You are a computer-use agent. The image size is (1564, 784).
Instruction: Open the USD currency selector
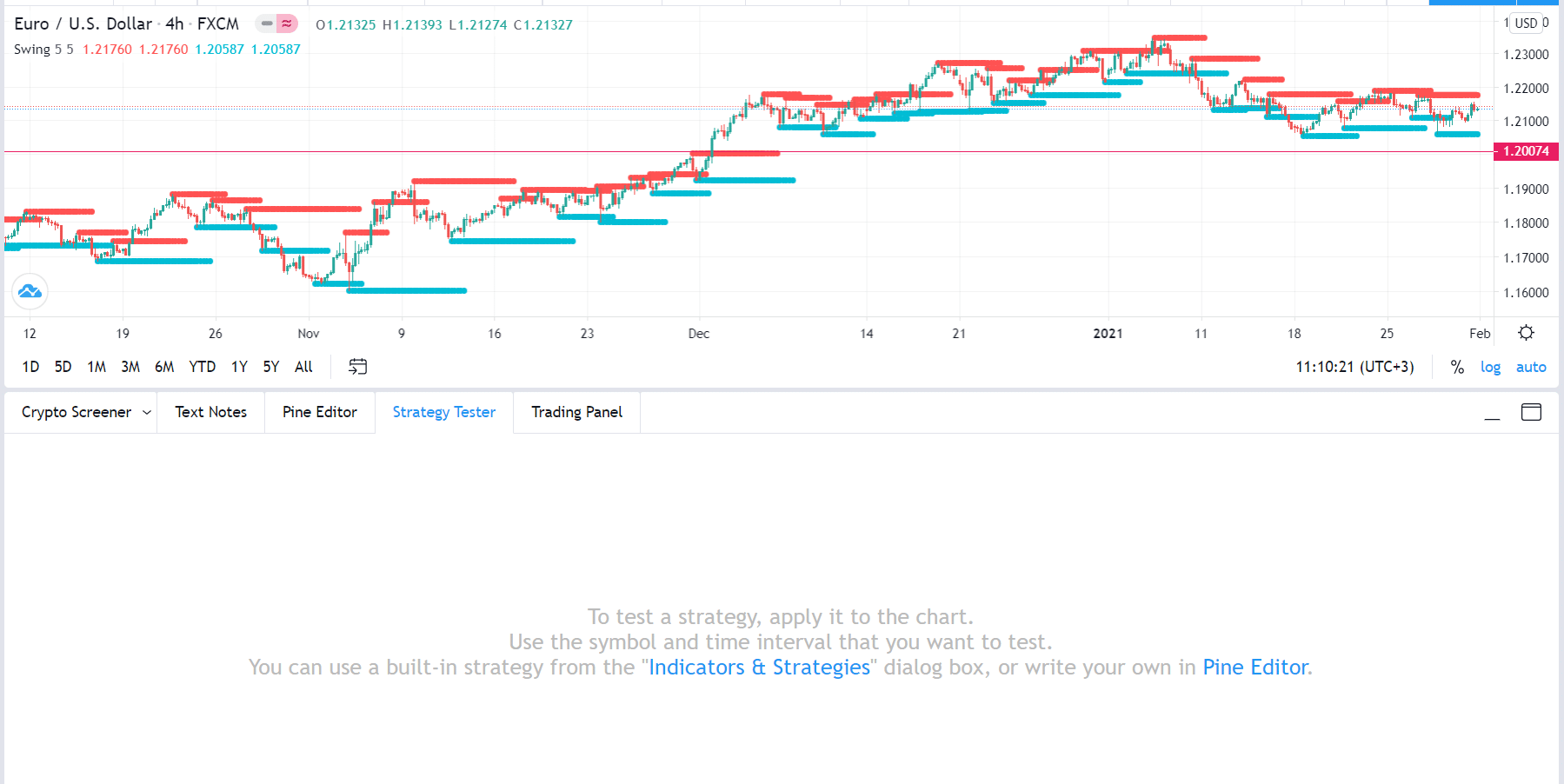[x=1527, y=23]
